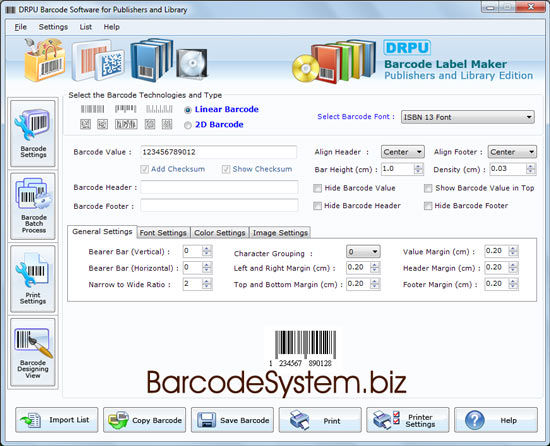Select the Linear Barcode radio button
The image size is (550, 446).
point(188,110)
